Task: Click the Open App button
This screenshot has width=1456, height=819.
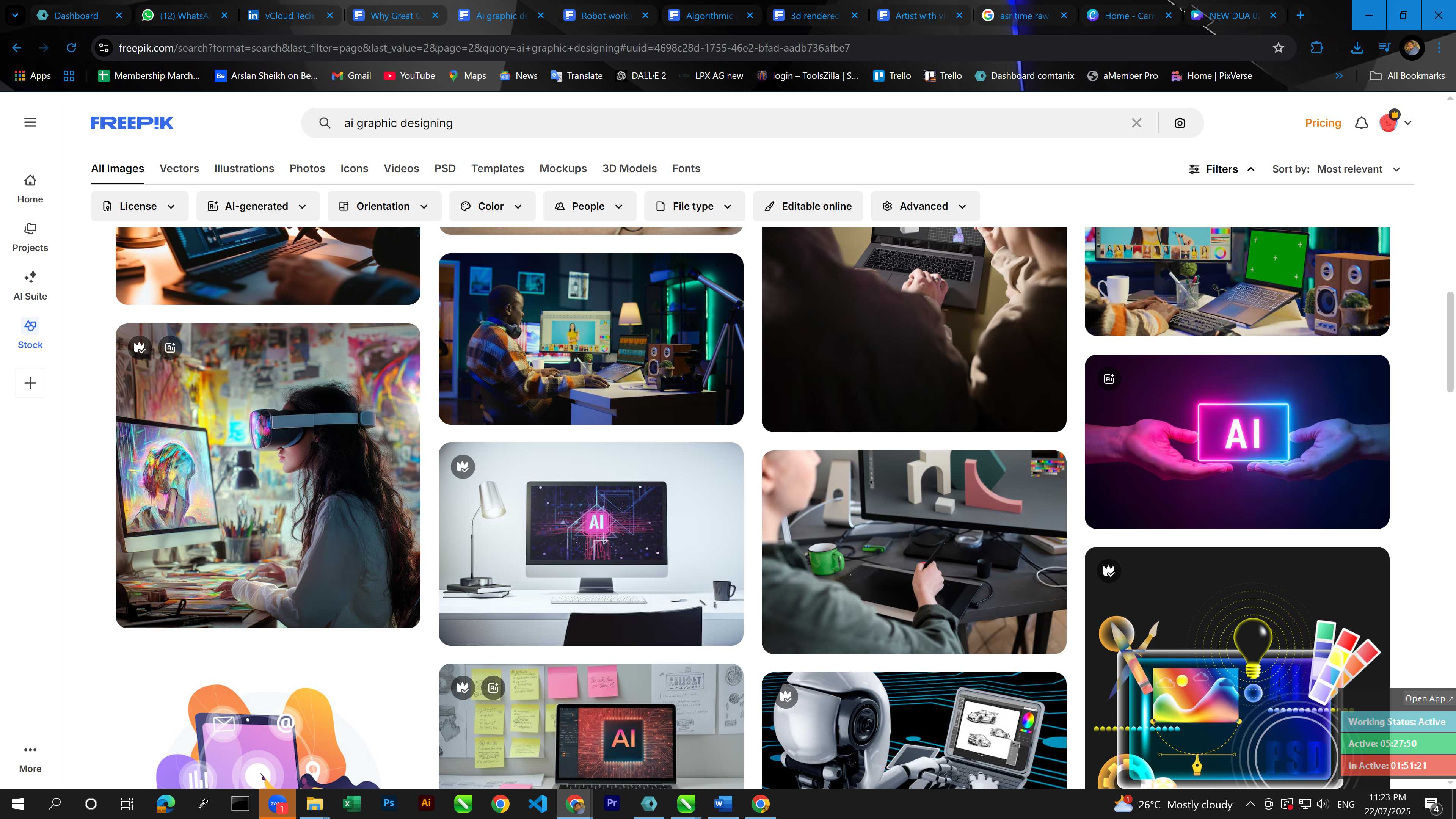Action: (1428, 698)
